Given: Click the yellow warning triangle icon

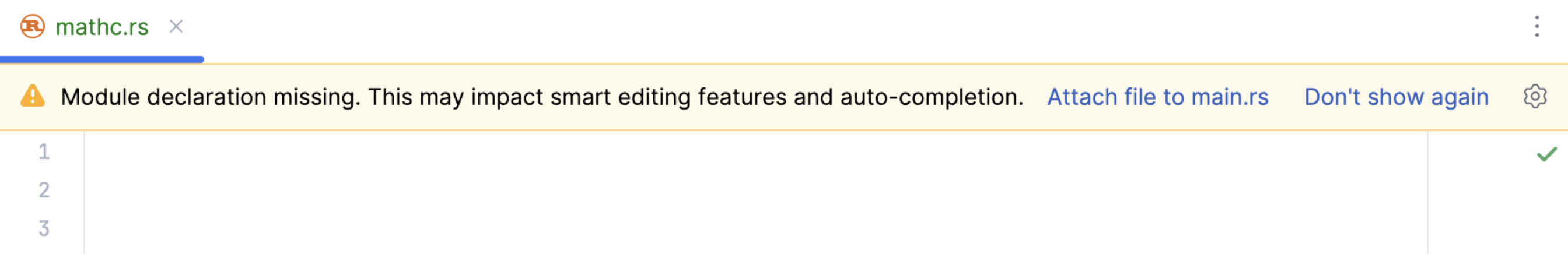Looking at the screenshot, I should (x=32, y=97).
